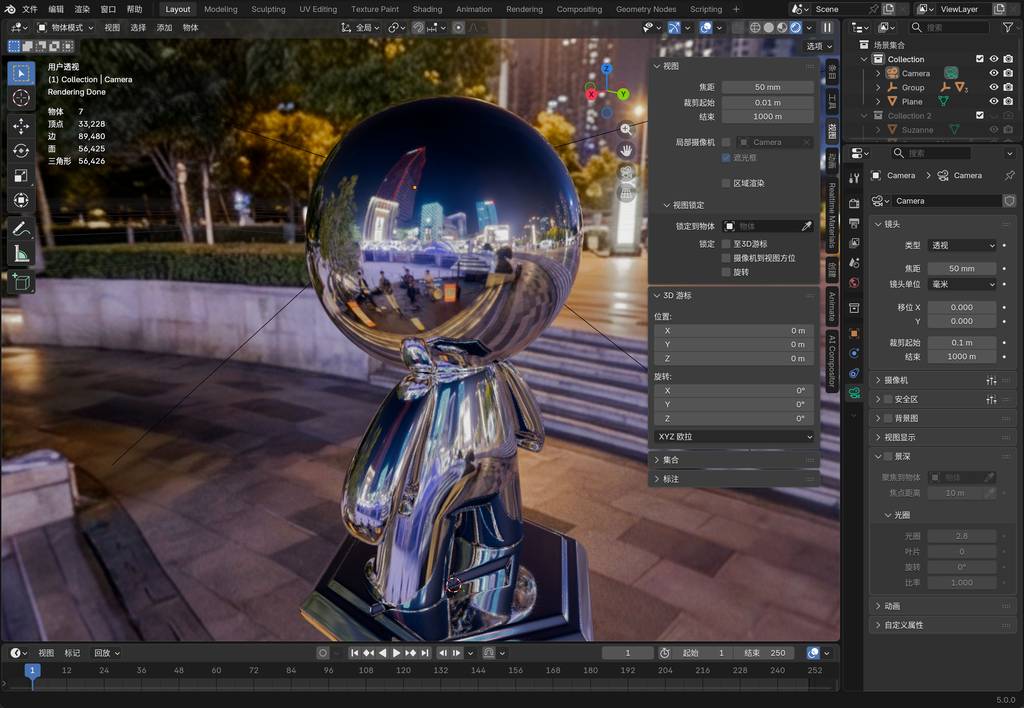Open the 渲染 menu
Image resolution: width=1024 pixels, height=708 pixels.
click(x=82, y=9)
